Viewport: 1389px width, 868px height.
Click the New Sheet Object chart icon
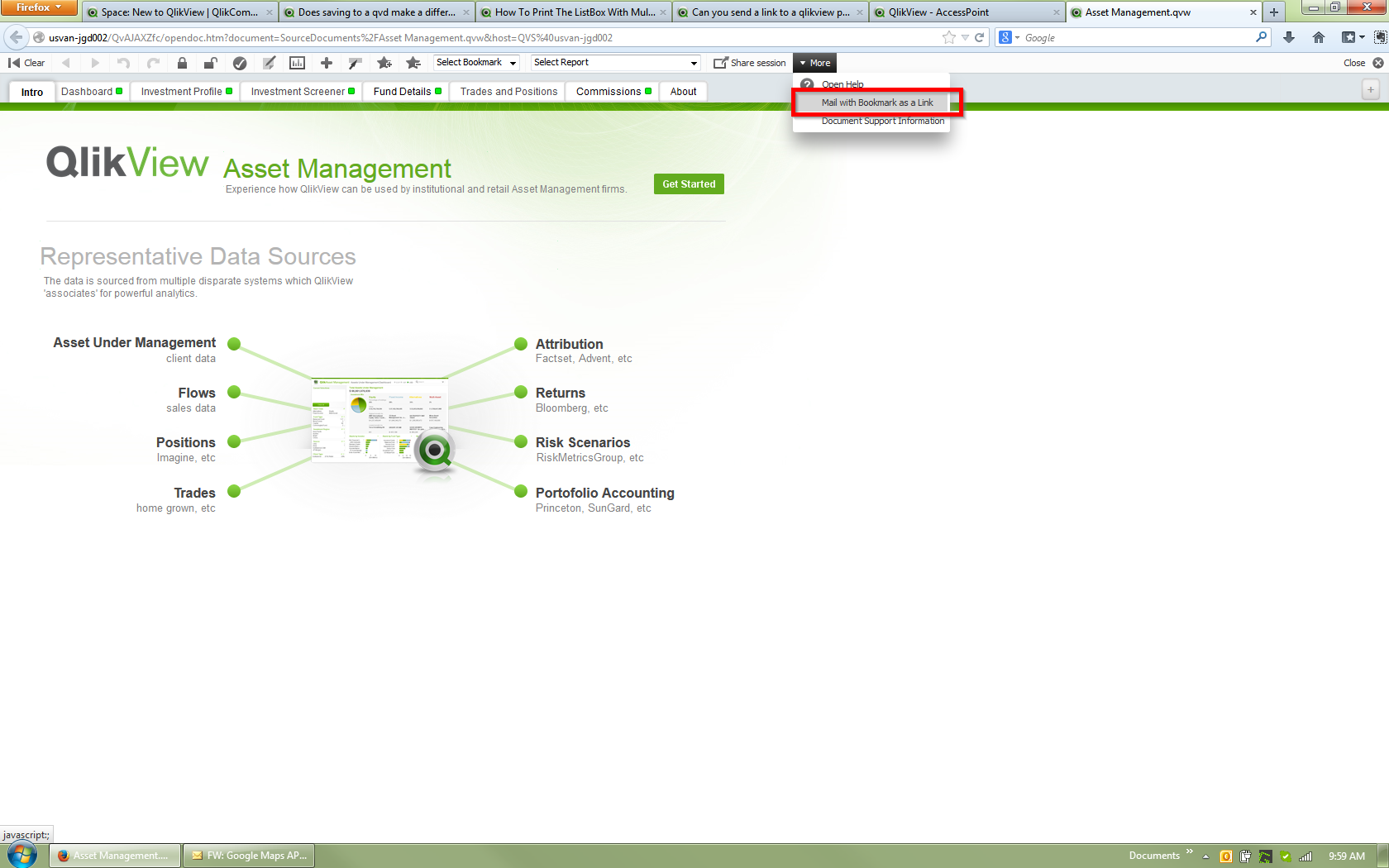[298, 63]
